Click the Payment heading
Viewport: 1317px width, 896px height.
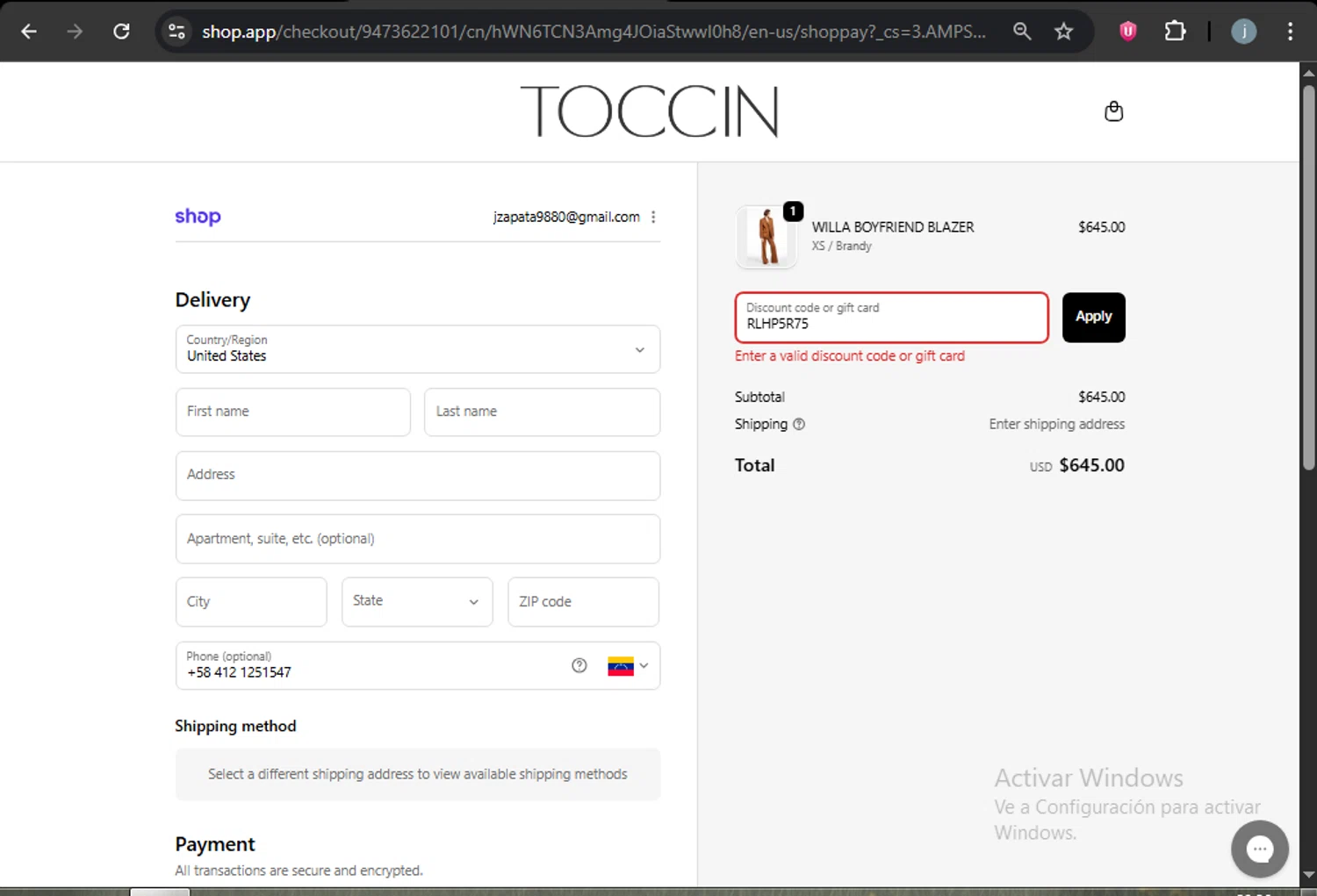[215, 844]
